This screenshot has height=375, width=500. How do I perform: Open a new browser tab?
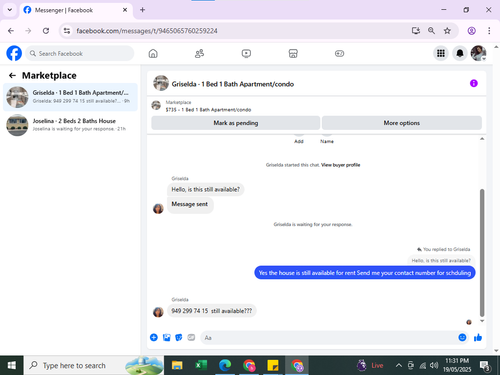142,10
